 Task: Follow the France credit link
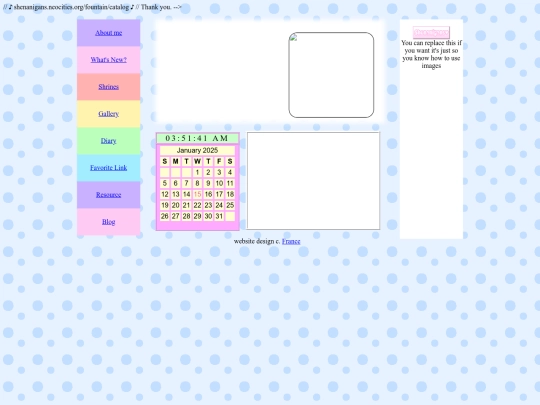[291, 241]
